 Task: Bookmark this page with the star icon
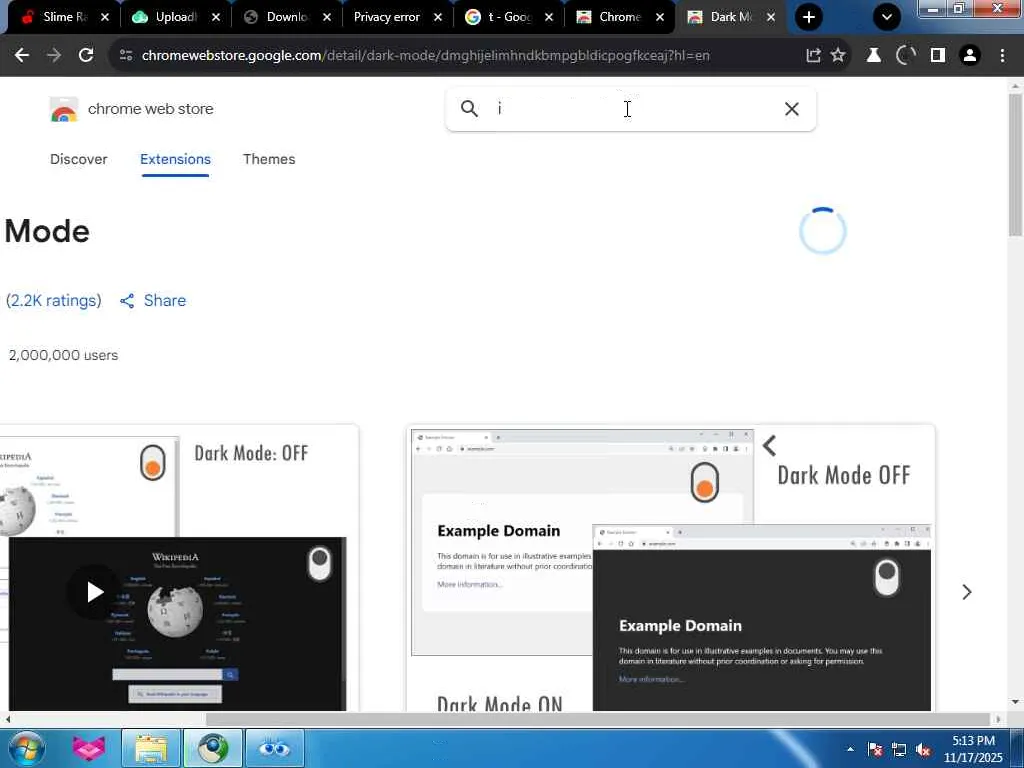coord(838,56)
